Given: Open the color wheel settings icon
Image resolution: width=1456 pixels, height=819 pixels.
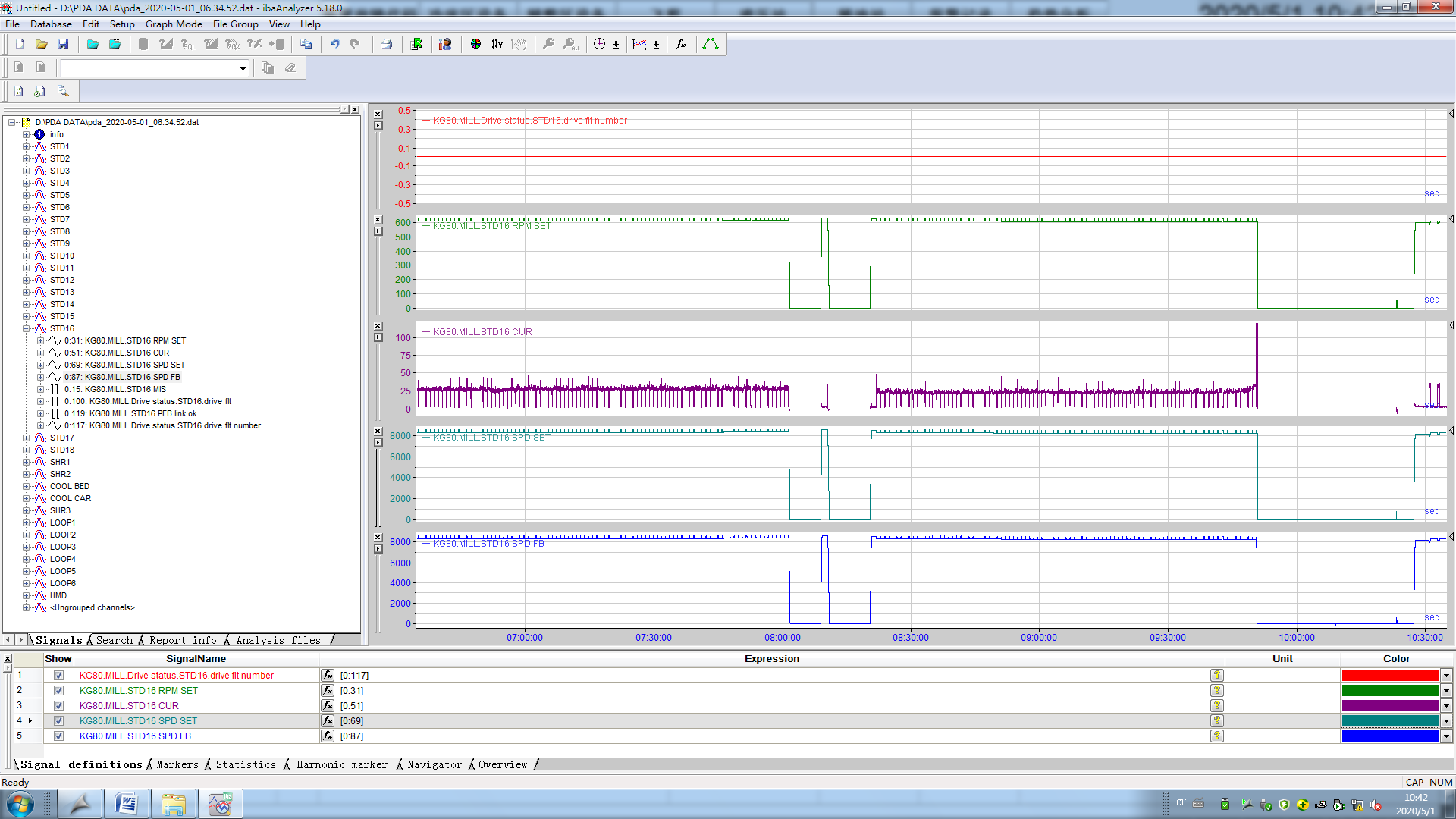Looking at the screenshot, I should [475, 45].
